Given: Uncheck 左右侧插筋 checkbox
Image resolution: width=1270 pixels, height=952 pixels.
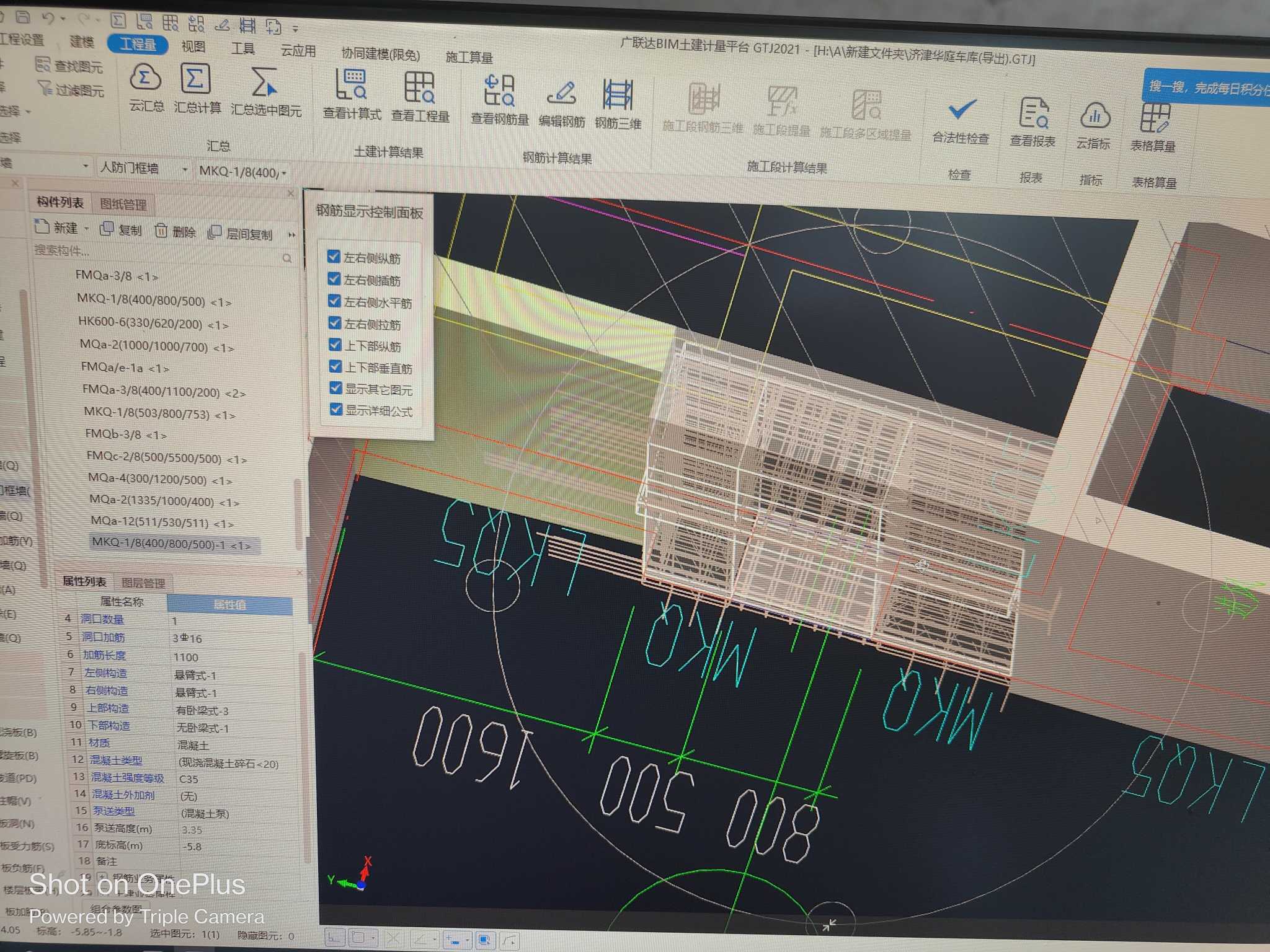Looking at the screenshot, I should pos(334,279).
